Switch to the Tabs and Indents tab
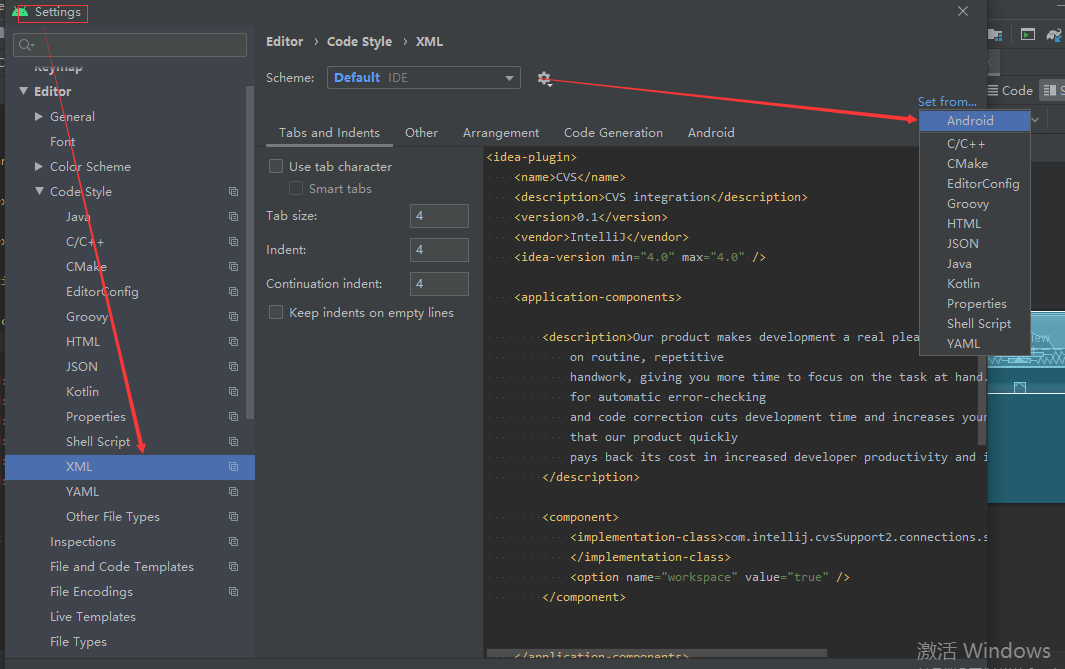This screenshot has width=1065, height=669. (x=329, y=132)
